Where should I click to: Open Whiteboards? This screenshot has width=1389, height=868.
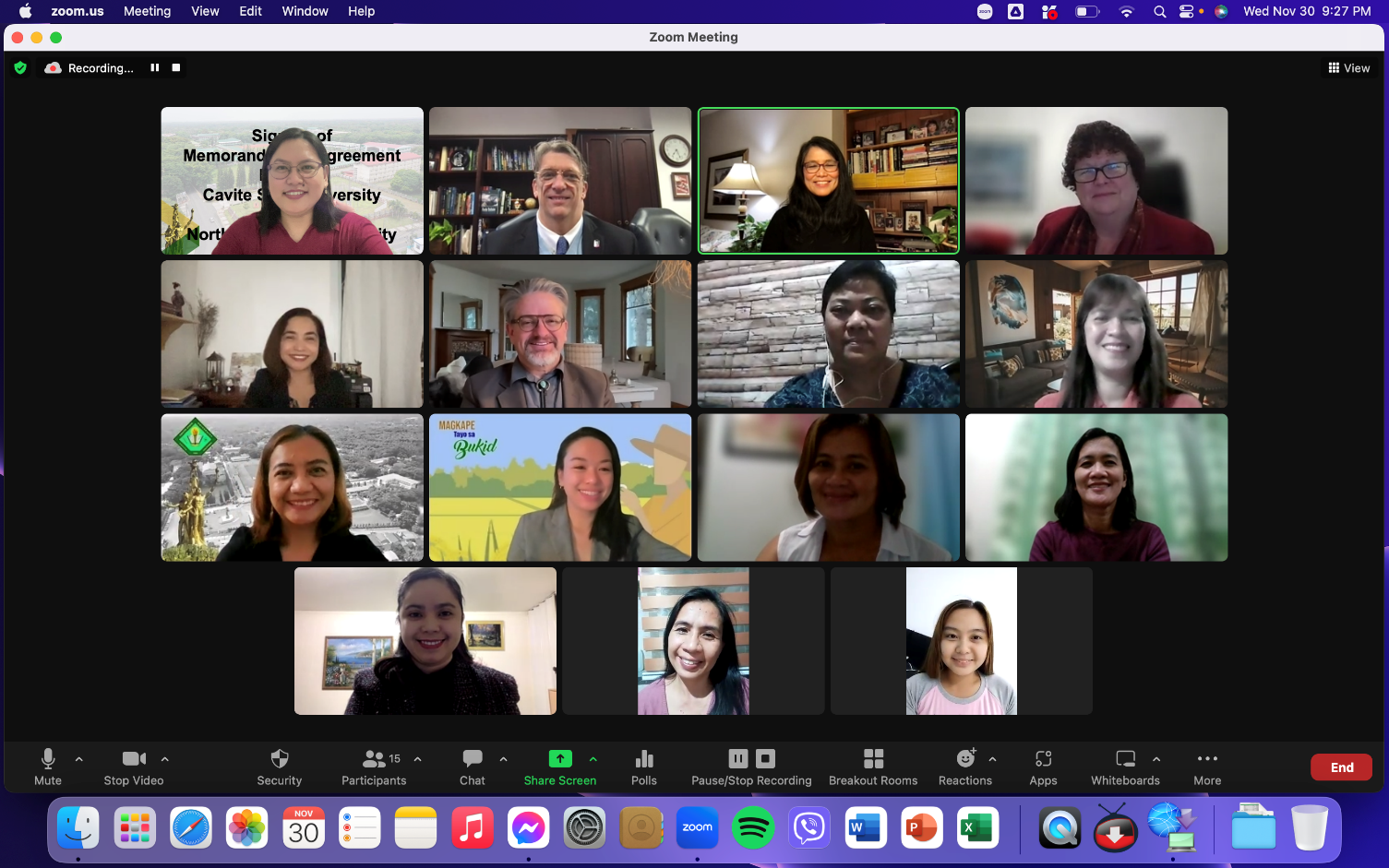pyautogui.click(x=1125, y=767)
